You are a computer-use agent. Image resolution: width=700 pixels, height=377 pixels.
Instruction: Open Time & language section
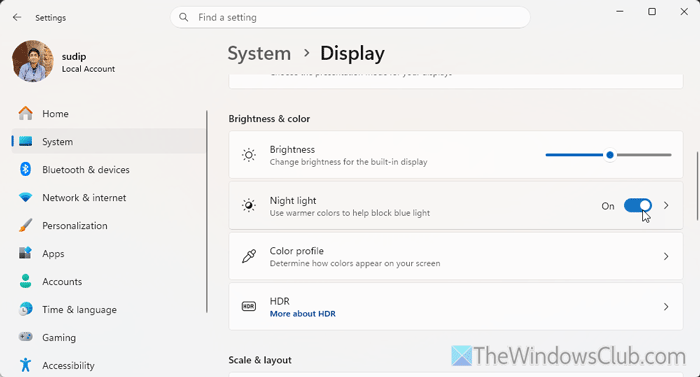coord(108,310)
